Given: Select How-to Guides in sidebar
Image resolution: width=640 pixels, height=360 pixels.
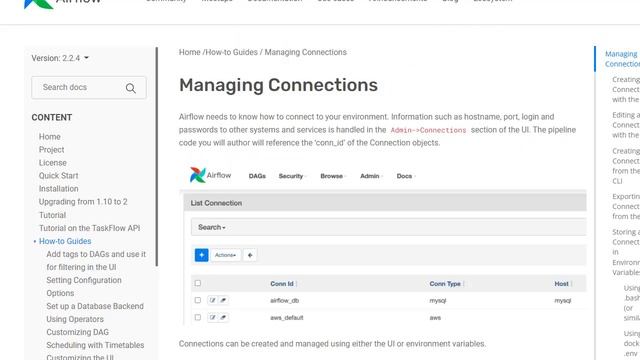Looking at the screenshot, I should click(65, 241).
